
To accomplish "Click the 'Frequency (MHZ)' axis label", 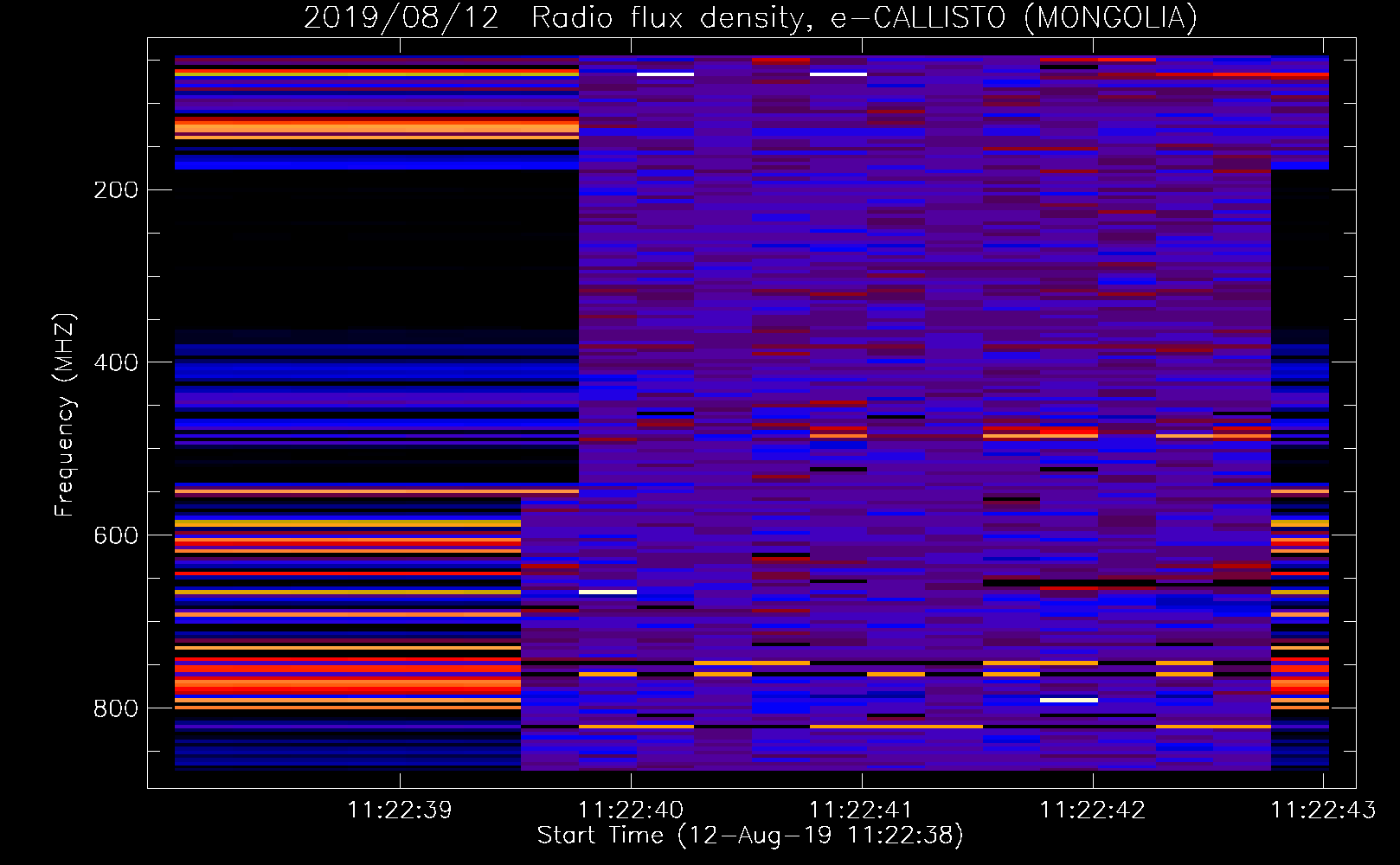I will coord(65,414).
